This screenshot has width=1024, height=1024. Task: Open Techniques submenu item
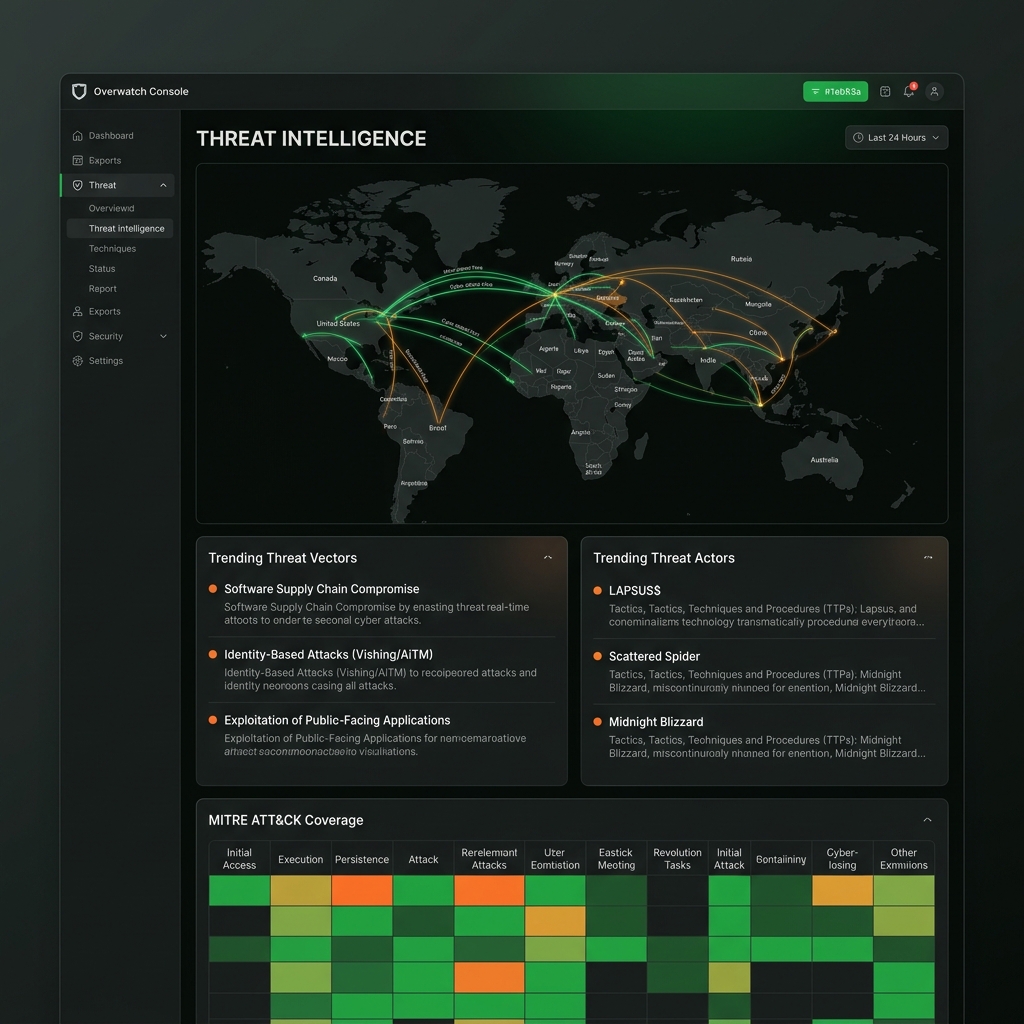[x=112, y=249]
